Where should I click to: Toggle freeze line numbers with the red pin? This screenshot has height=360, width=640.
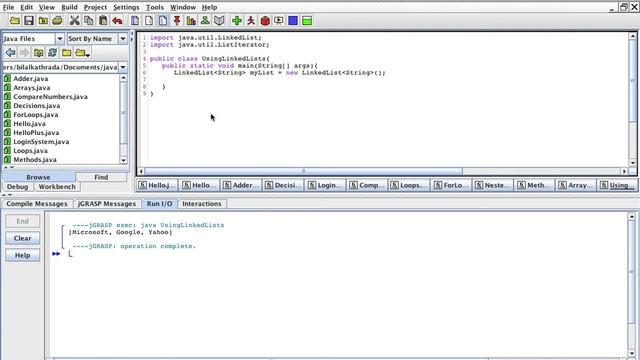pyautogui.click(x=177, y=20)
